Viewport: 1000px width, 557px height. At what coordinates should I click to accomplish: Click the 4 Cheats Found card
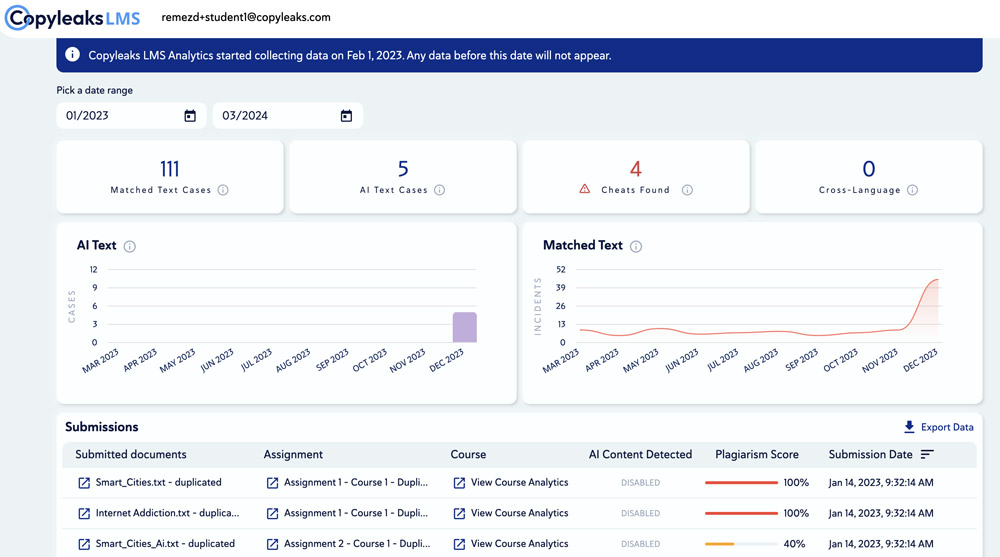click(636, 177)
